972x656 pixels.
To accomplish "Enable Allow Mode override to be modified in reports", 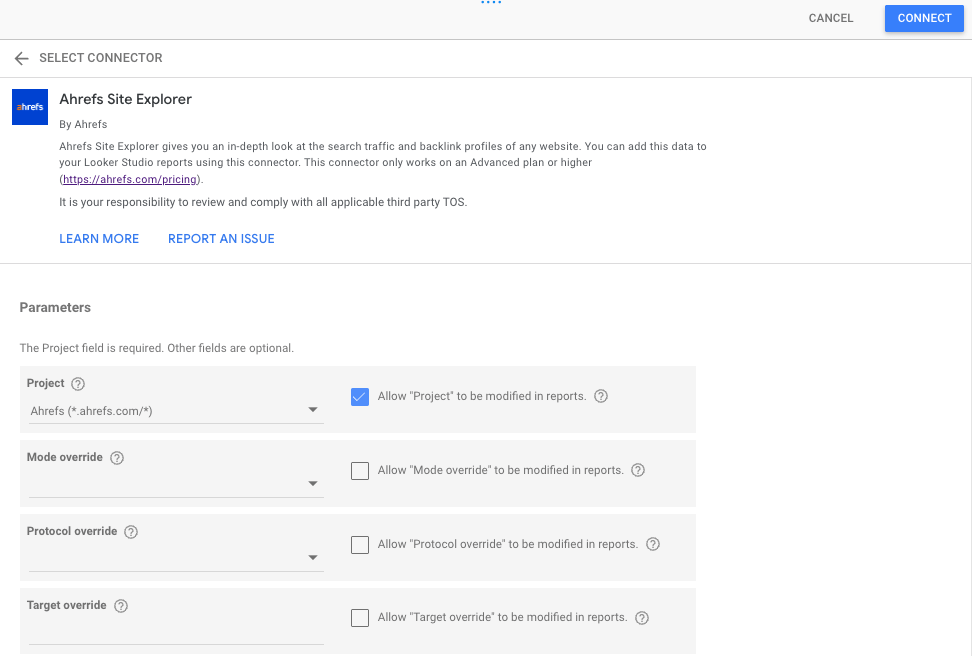I will (x=359, y=470).
